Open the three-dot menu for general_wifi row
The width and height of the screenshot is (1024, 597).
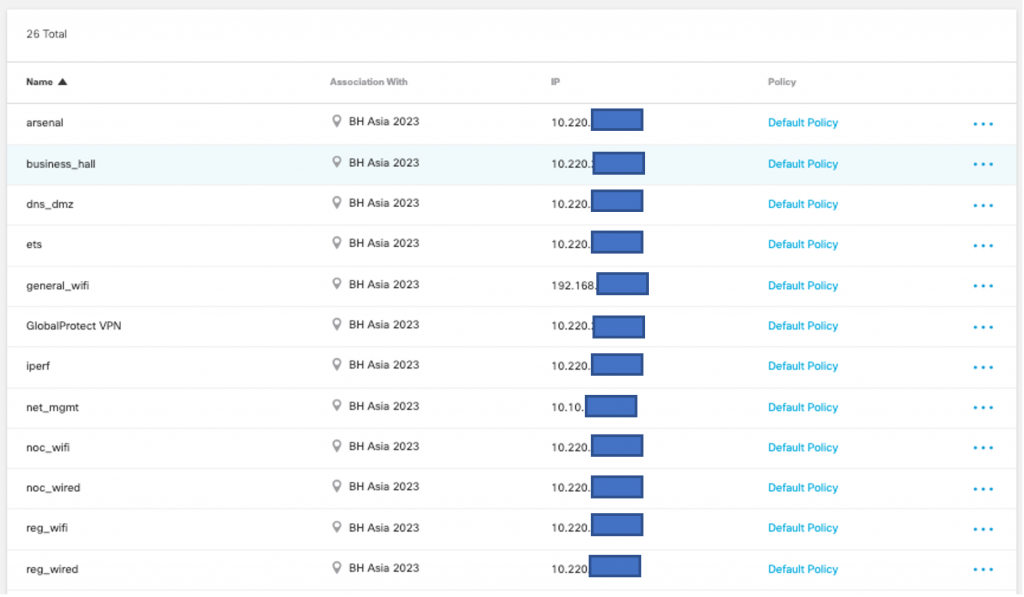click(x=983, y=286)
